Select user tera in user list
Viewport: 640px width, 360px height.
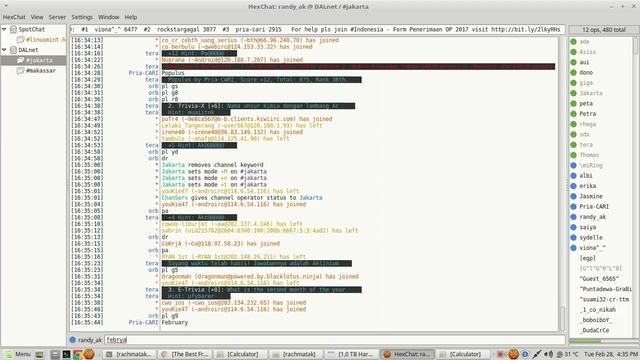click(586, 144)
